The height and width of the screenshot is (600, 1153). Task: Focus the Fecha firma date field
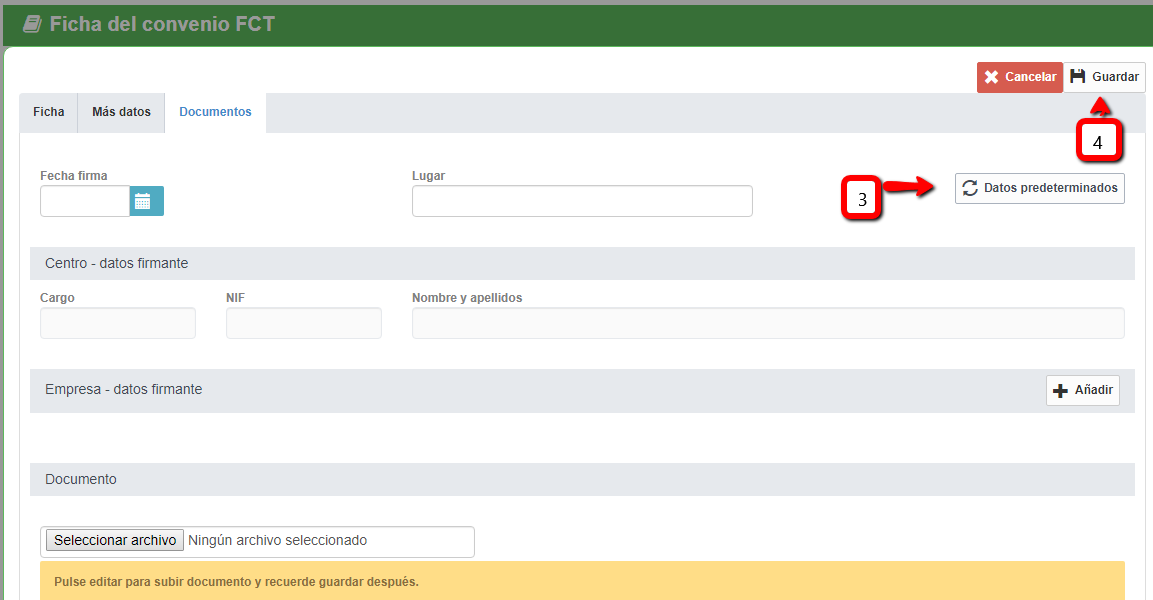click(85, 201)
